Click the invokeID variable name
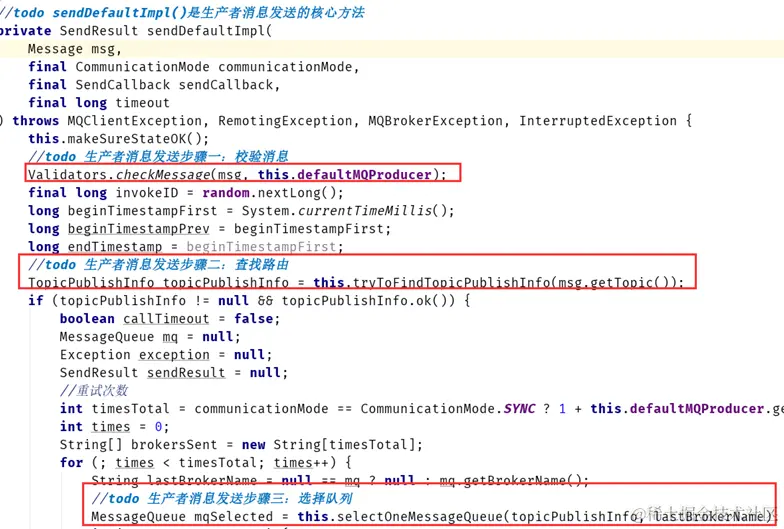The width and height of the screenshot is (784, 529). coord(146,192)
